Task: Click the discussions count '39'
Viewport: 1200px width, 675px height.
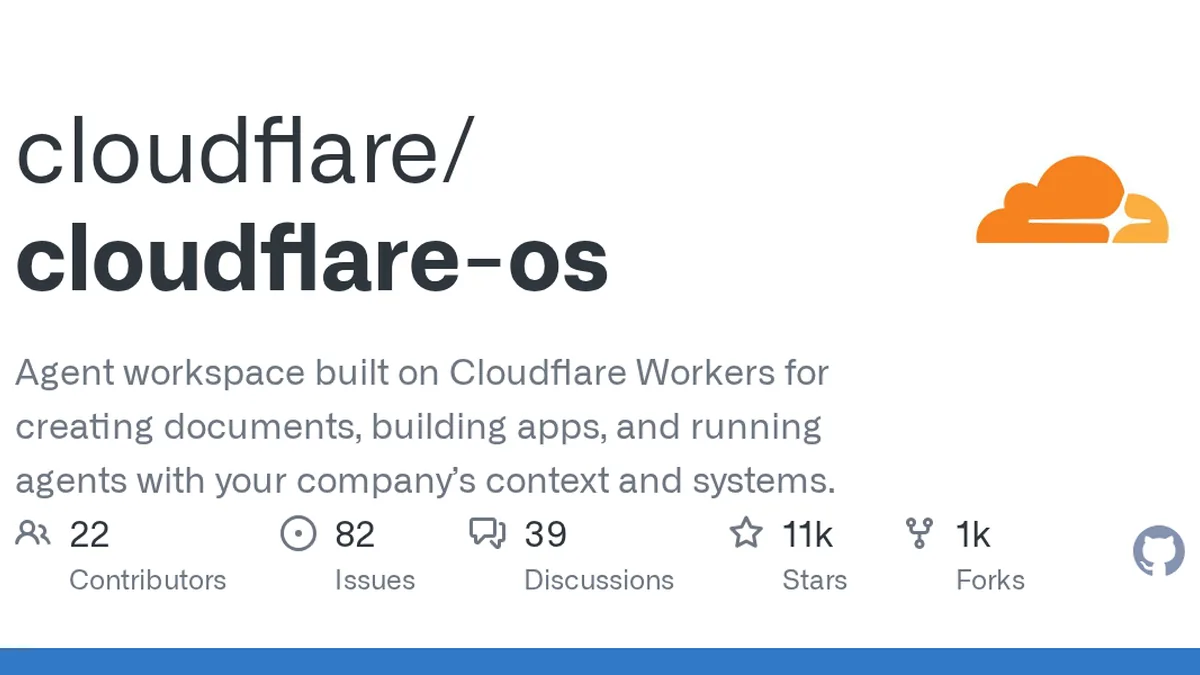Action: [545, 535]
